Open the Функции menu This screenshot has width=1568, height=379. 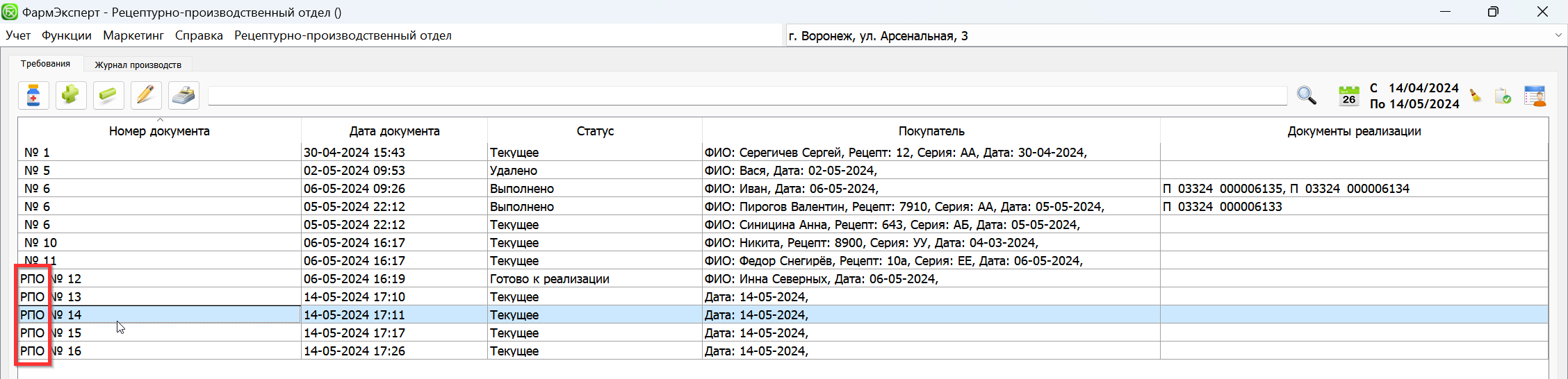tap(66, 35)
